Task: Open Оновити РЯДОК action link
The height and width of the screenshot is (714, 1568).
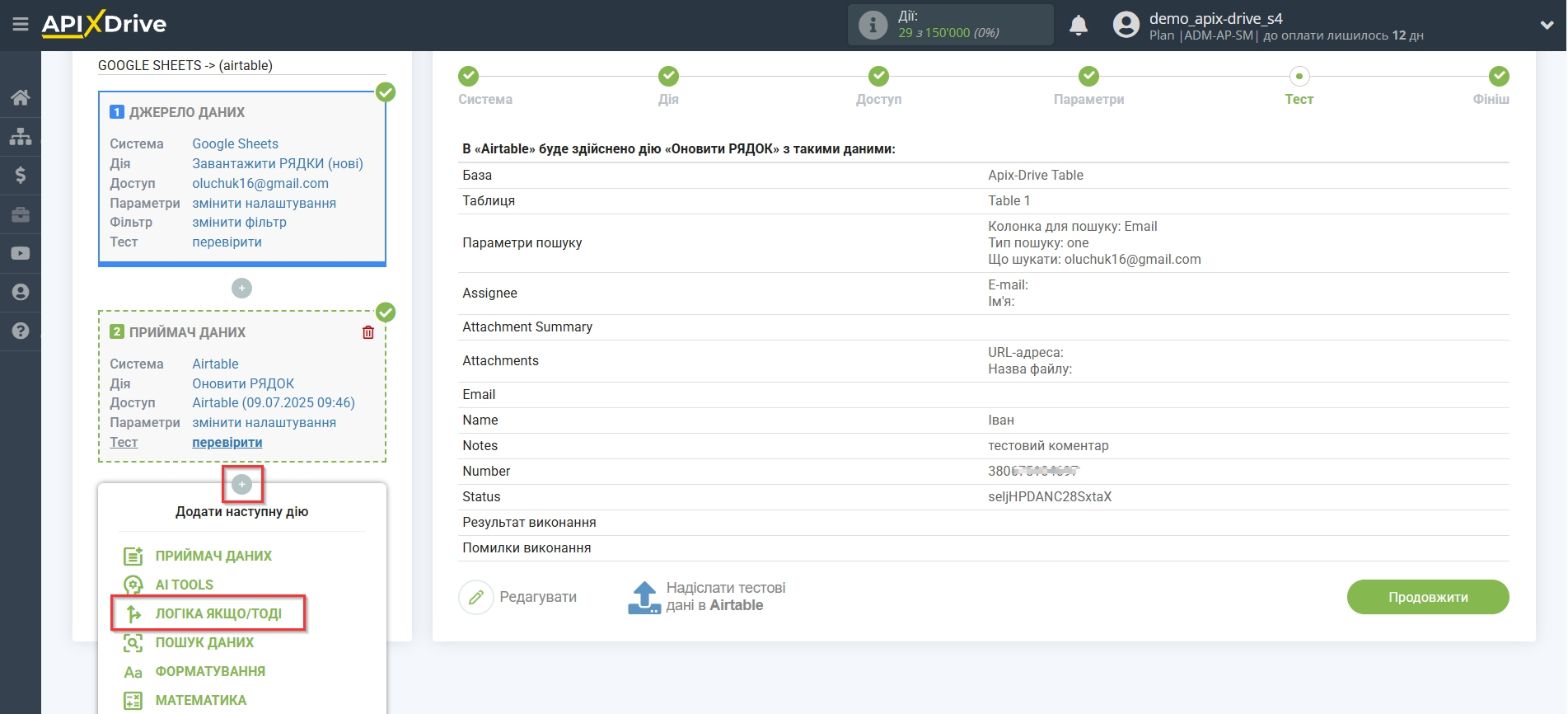Action: click(x=243, y=384)
